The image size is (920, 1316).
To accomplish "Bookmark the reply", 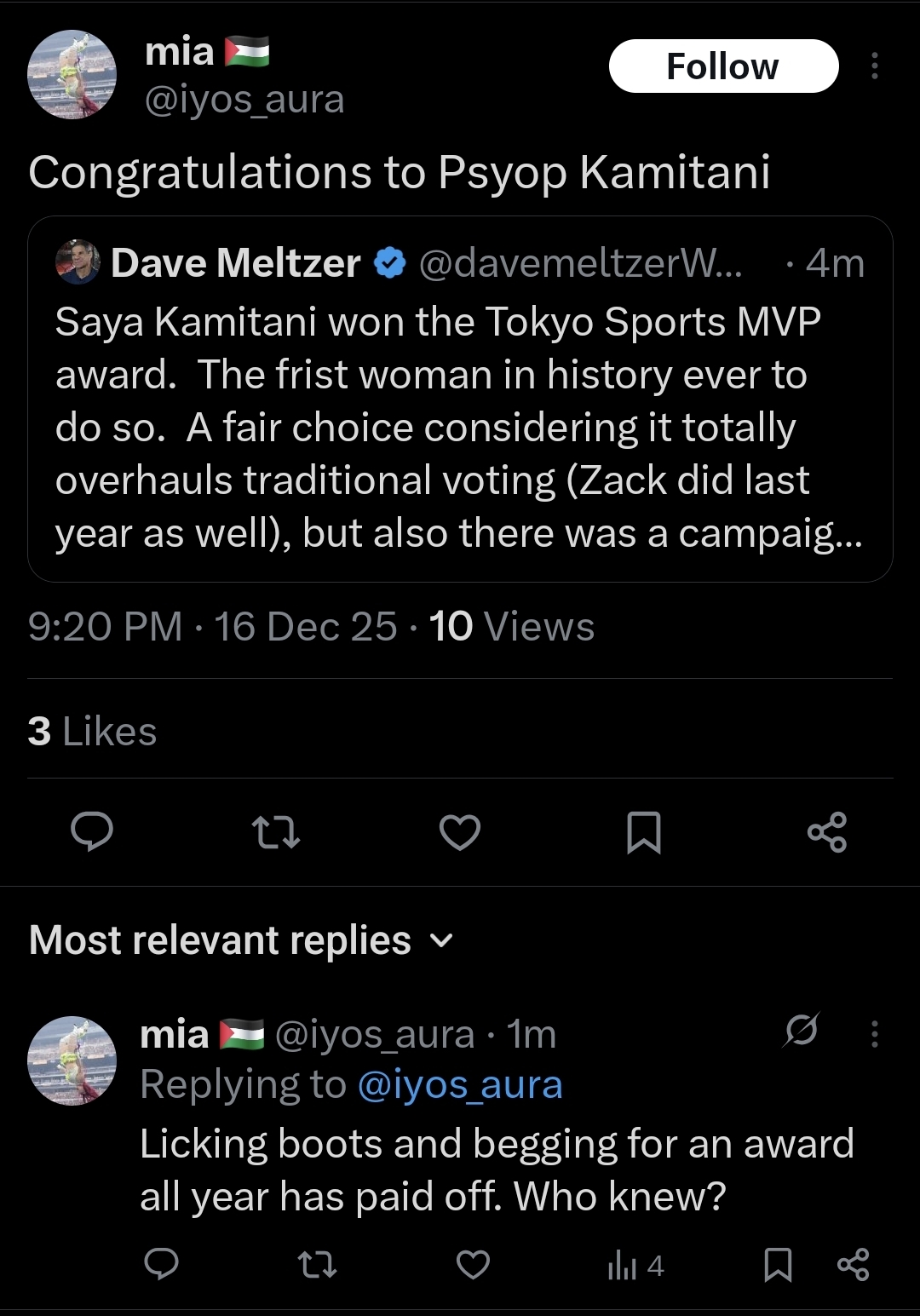I will click(x=778, y=1265).
